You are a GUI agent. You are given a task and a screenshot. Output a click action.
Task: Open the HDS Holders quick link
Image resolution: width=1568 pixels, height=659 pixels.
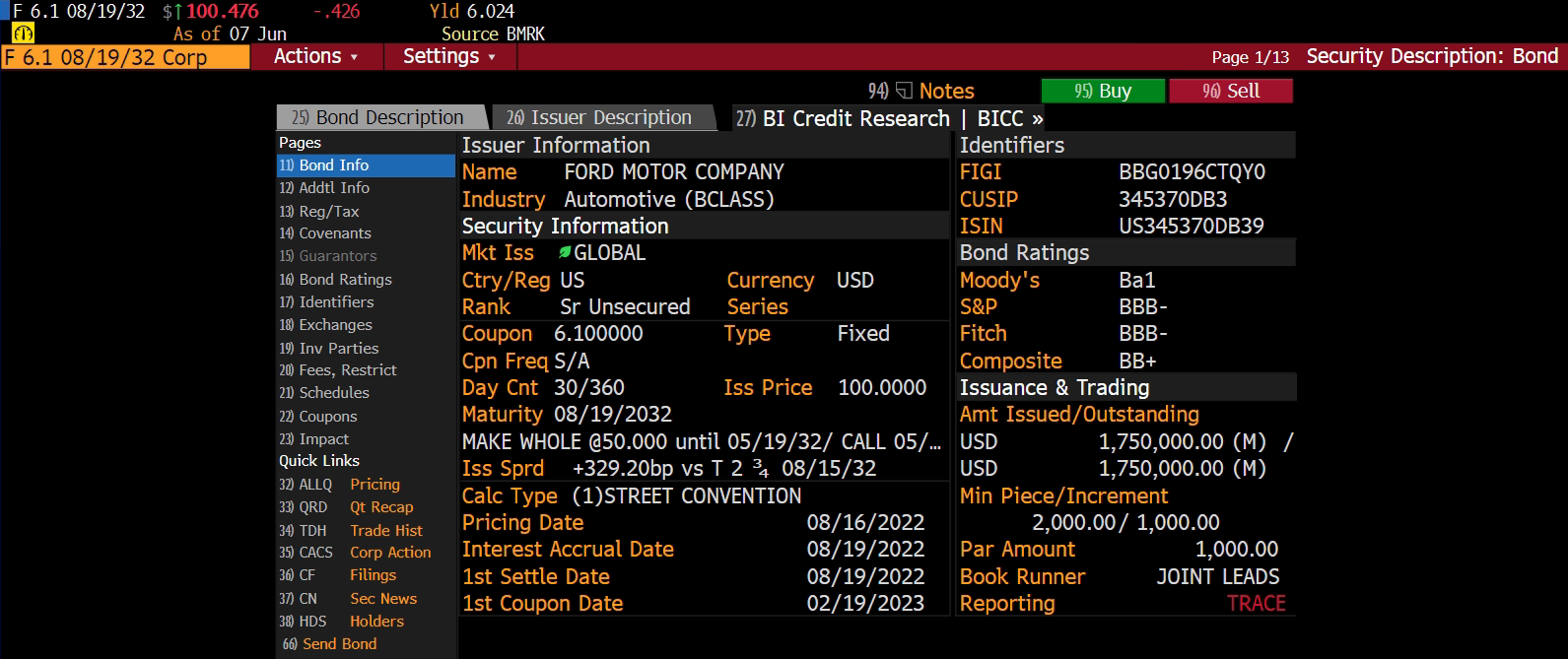pos(342,622)
